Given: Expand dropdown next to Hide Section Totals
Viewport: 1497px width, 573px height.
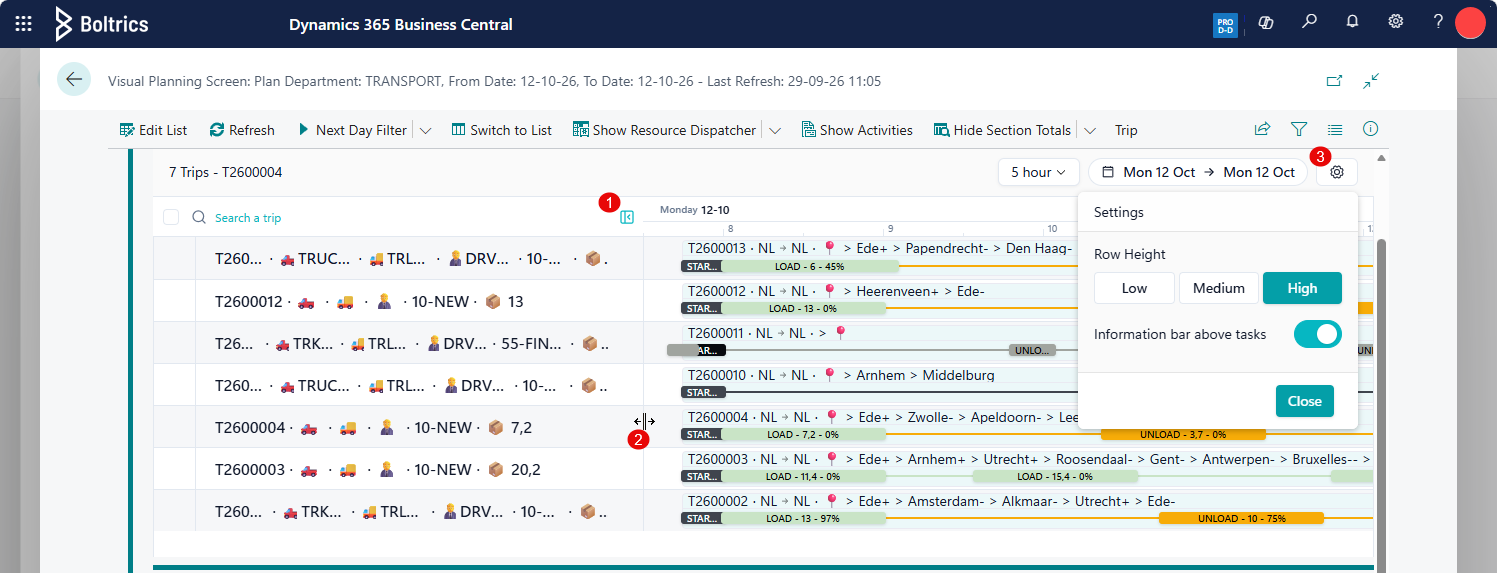Looking at the screenshot, I should click(x=1089, y=130).
